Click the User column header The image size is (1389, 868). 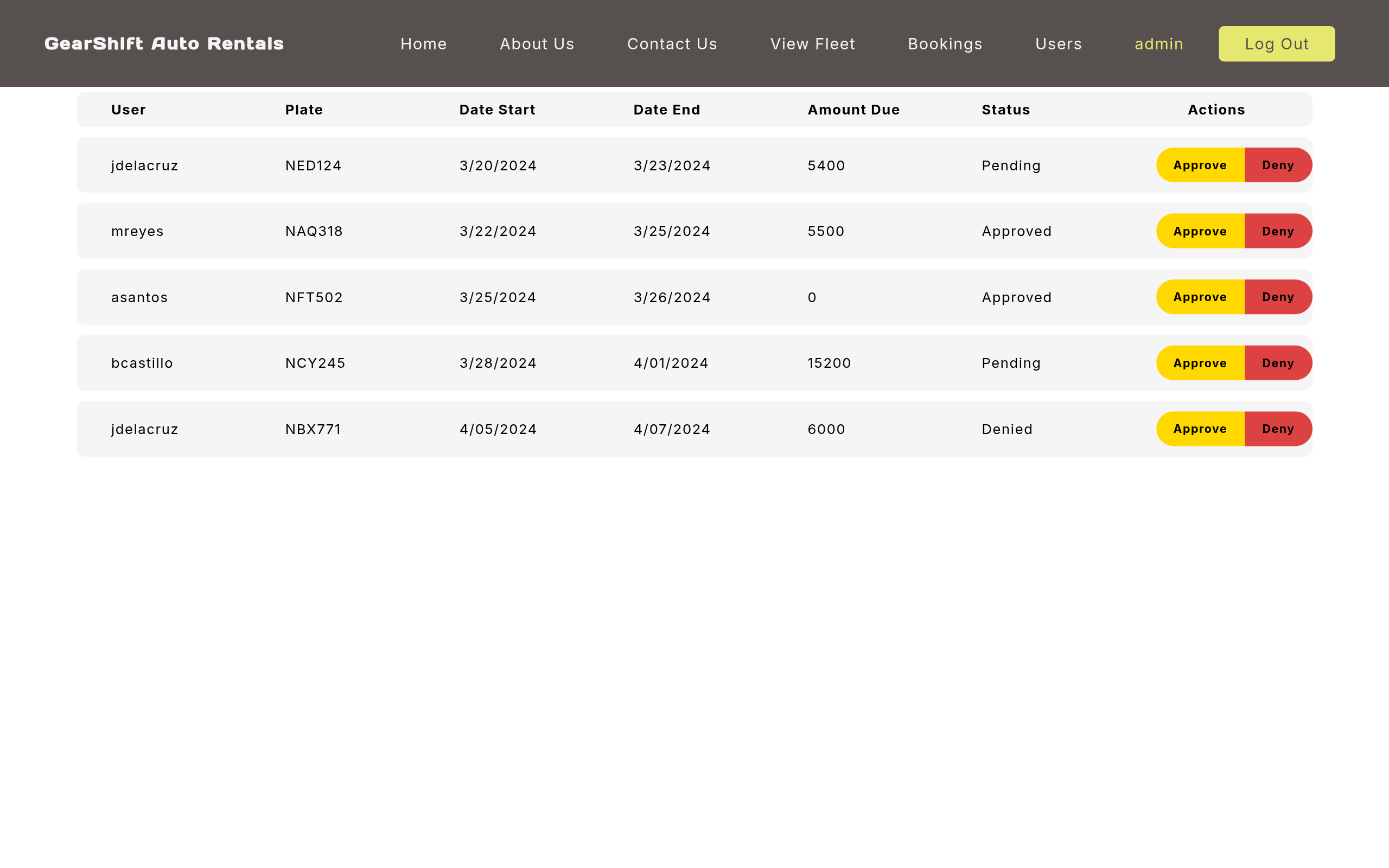click(129, 110)
